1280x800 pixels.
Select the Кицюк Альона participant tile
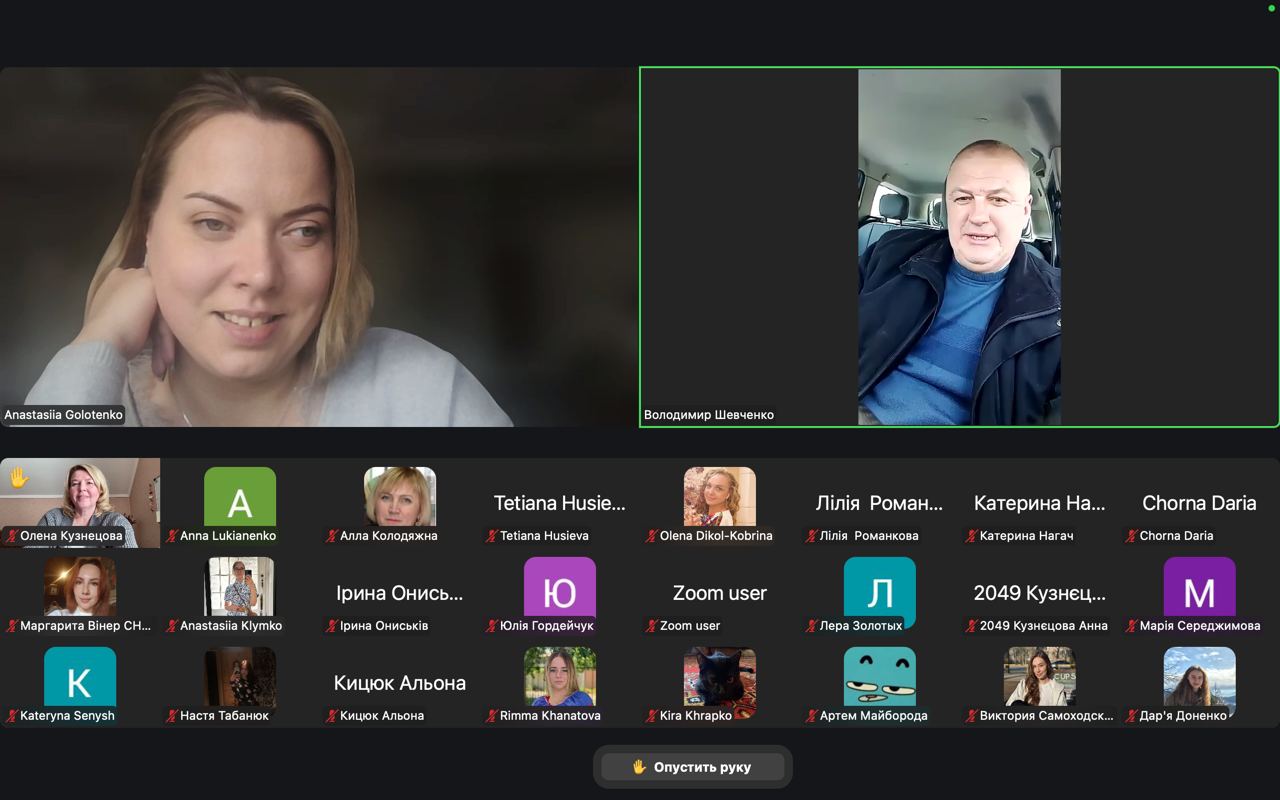tap(400, 683)
